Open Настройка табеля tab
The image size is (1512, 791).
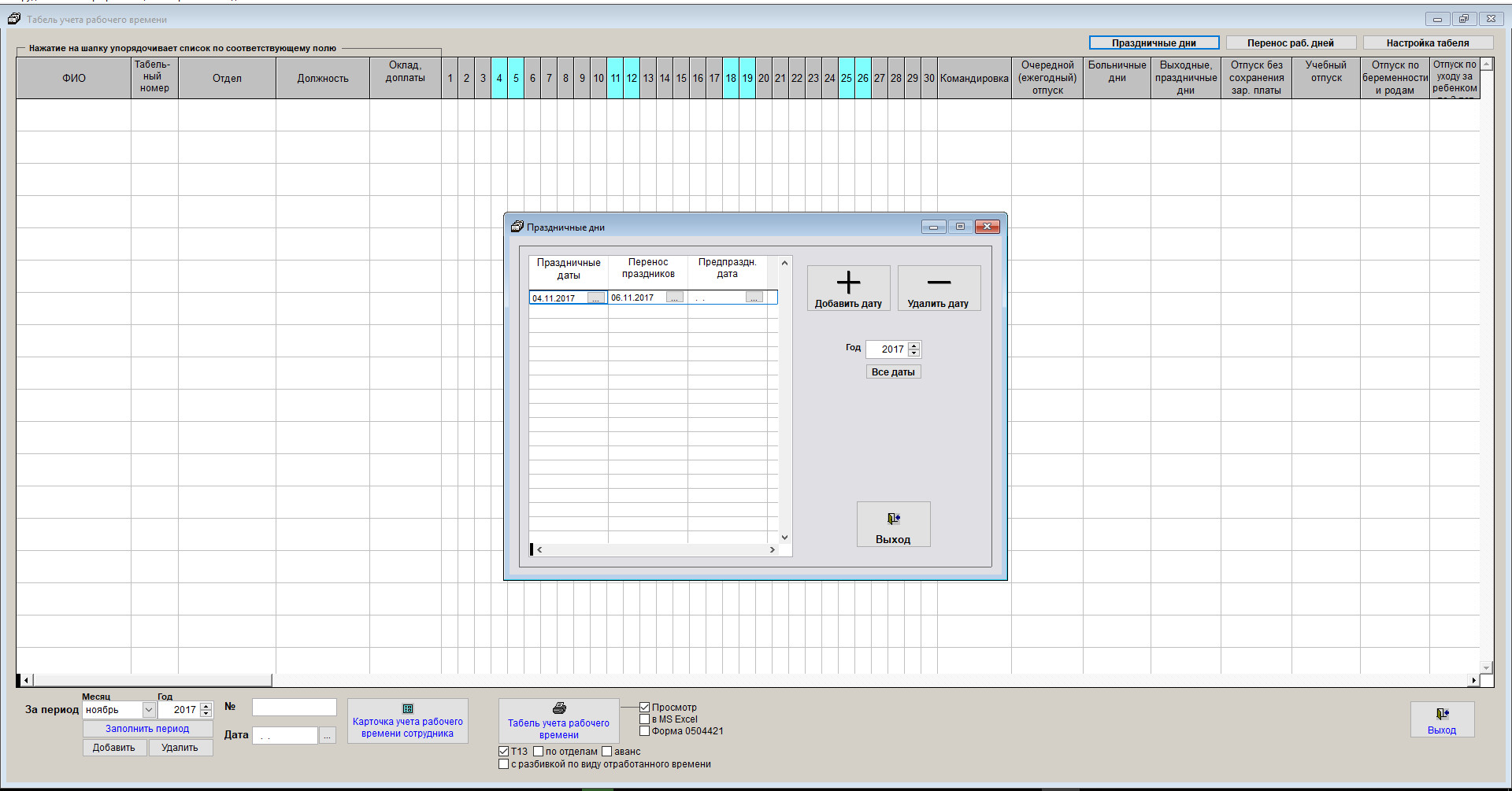1427,43
